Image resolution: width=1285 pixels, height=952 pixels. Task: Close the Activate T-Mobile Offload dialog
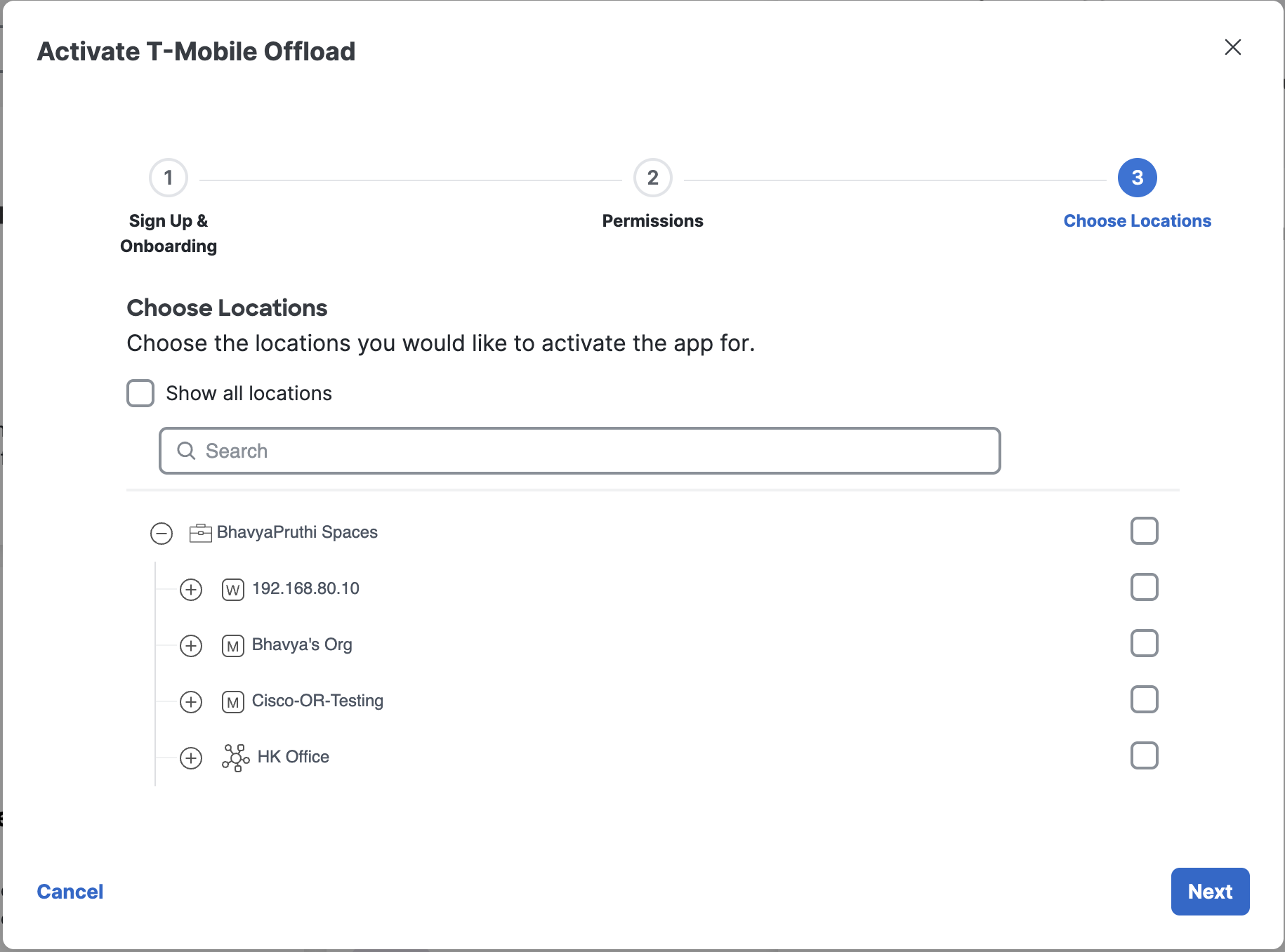1233,47
